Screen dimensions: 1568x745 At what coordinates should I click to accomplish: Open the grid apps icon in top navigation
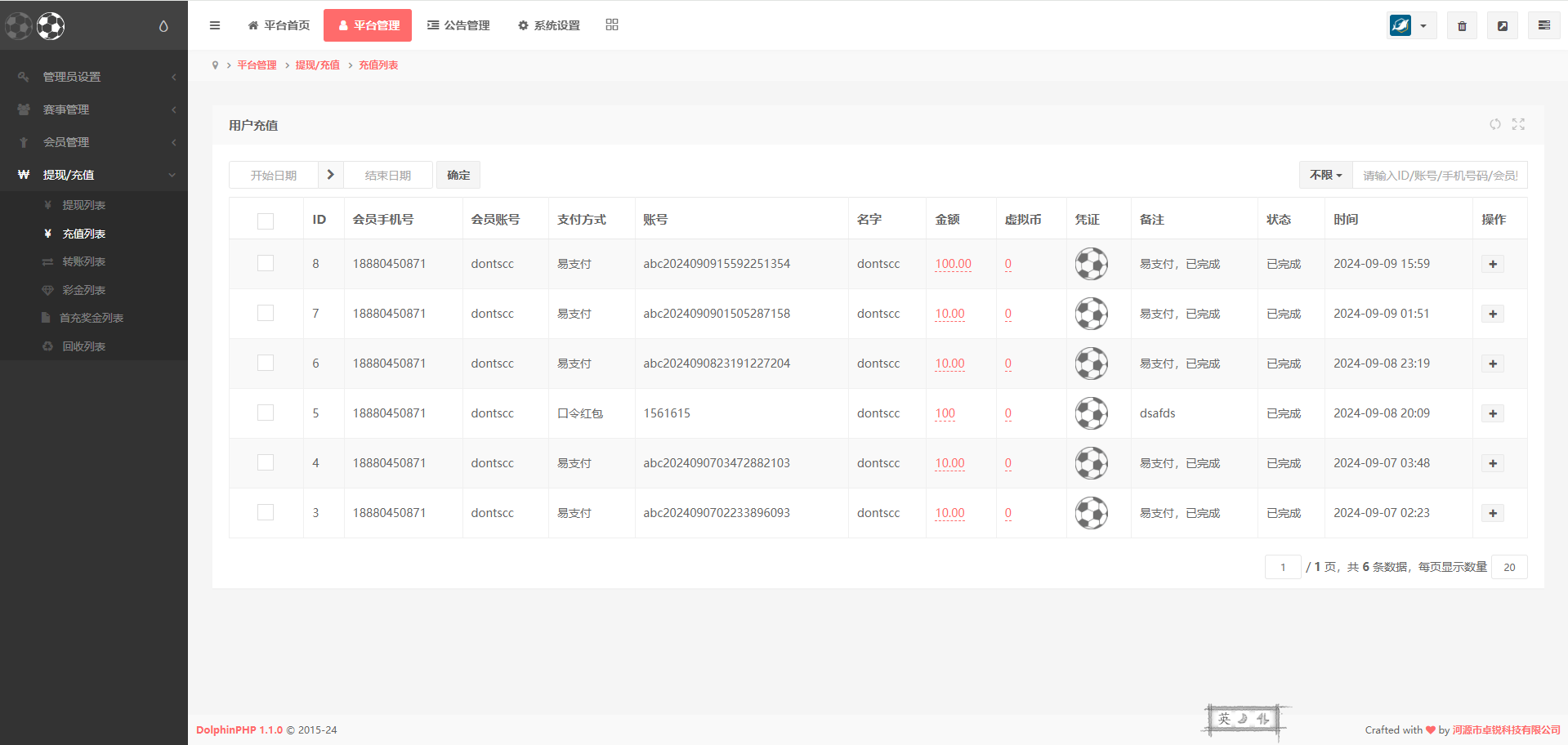click(612, 25)
